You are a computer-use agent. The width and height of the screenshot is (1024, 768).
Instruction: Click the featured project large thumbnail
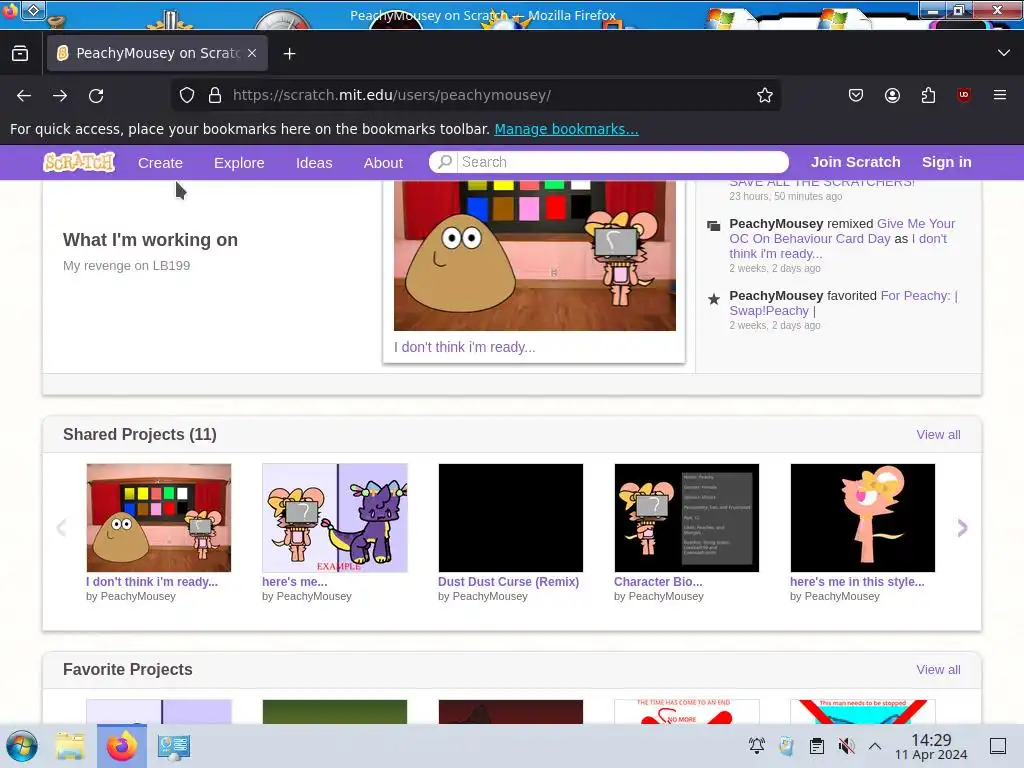(x=535, y=255)
